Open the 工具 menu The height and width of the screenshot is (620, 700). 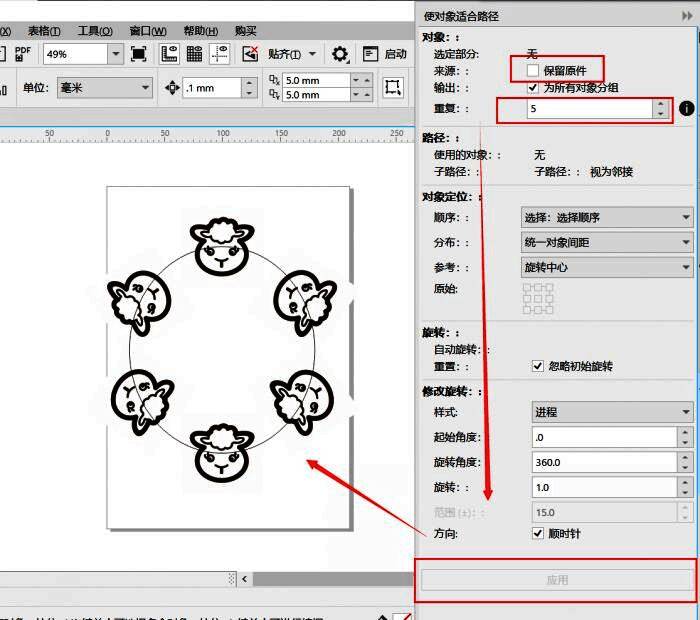[95, 30]
